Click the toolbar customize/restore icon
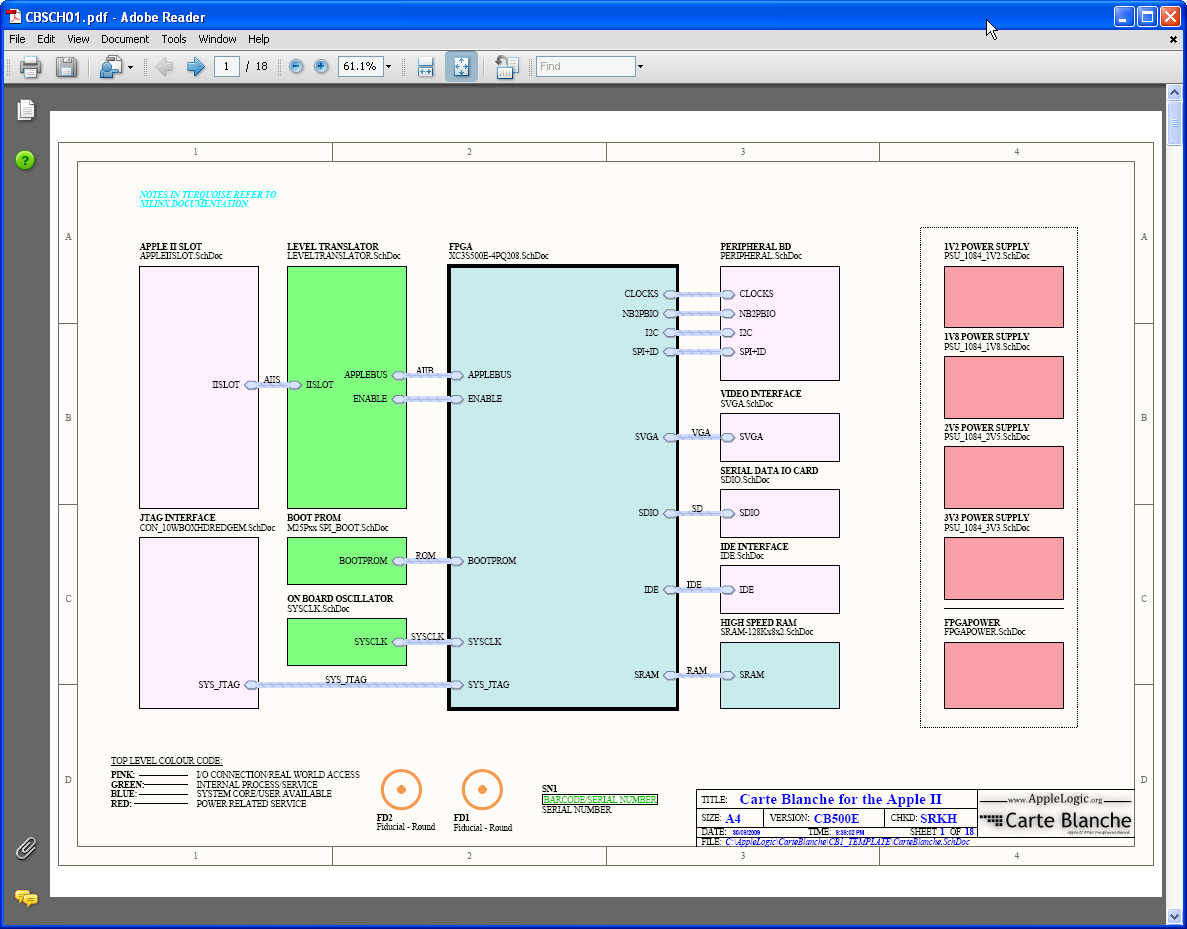 point(506,67)
